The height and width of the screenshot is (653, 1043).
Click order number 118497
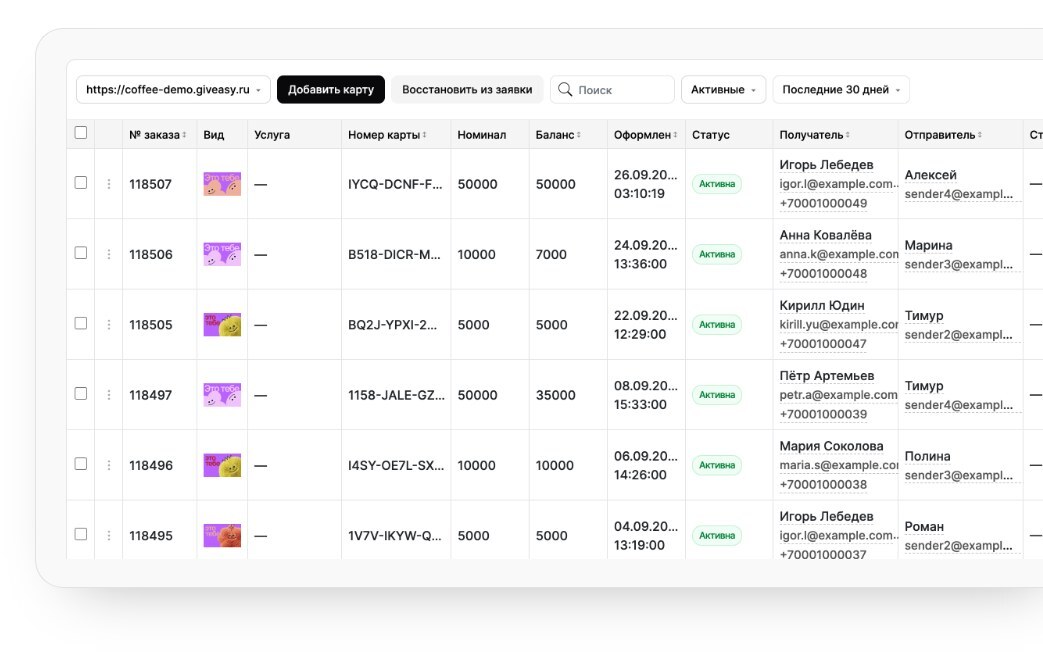coord(150,395)
